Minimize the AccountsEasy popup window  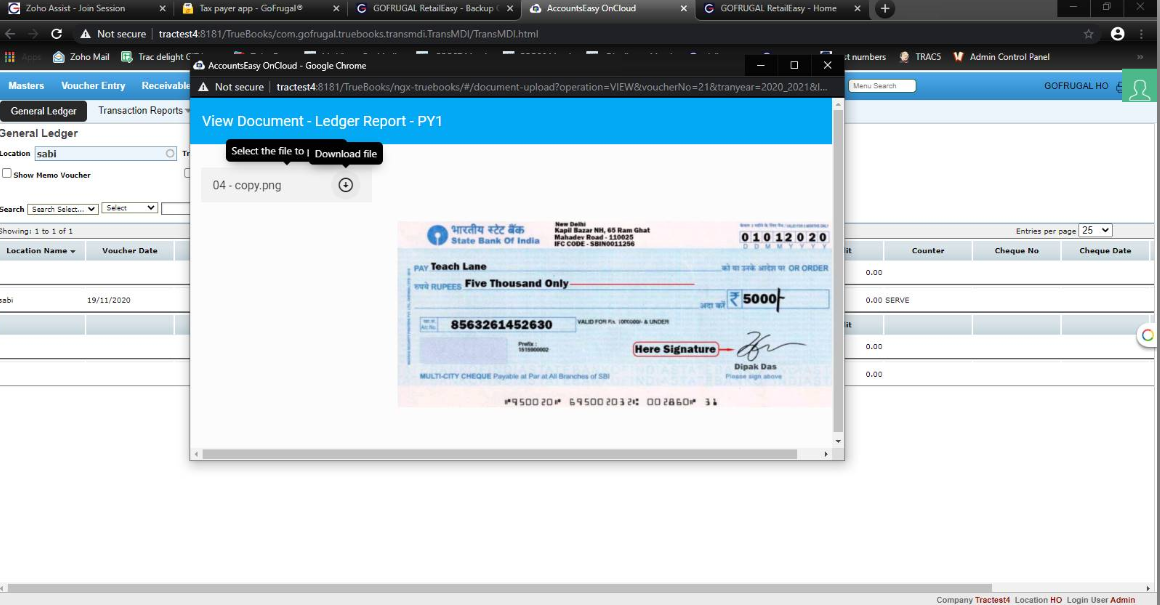tap(760, 65)
